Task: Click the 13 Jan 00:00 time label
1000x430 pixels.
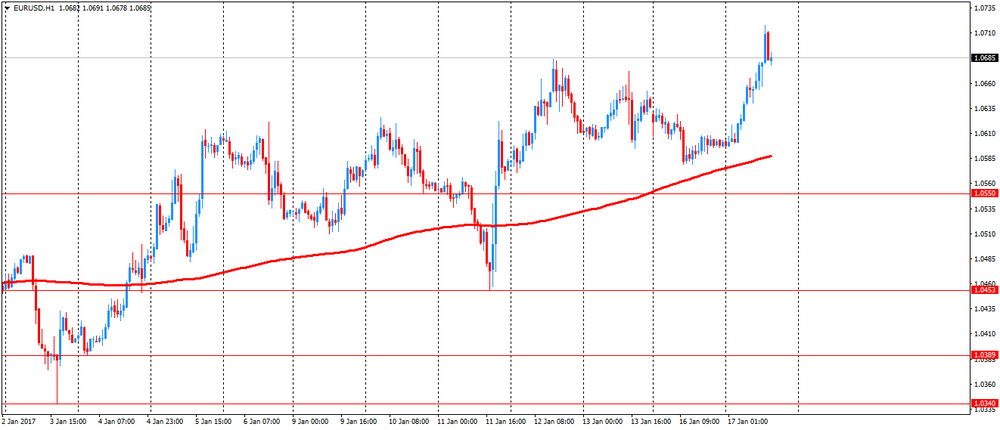Action: [604, 422]
